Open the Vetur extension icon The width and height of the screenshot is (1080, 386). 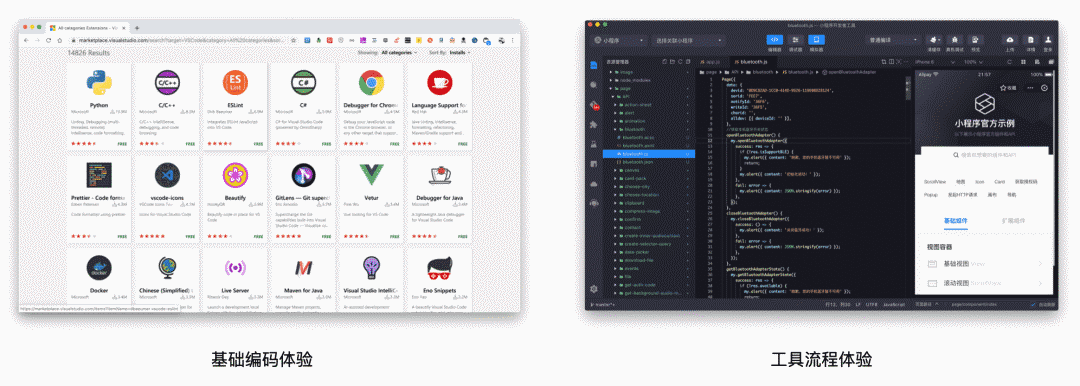pos(371,176)
